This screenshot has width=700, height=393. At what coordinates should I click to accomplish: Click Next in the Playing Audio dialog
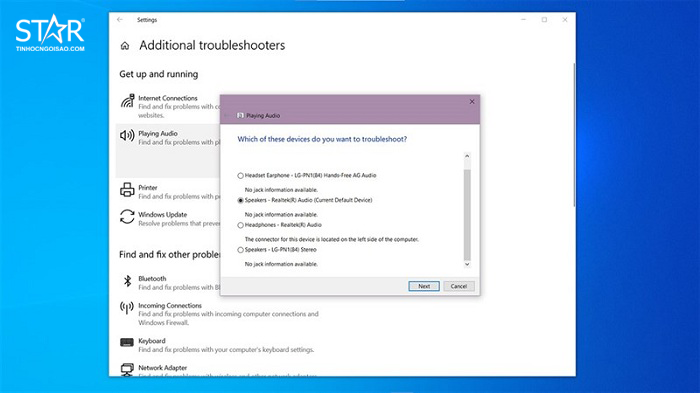coord(424,286)
